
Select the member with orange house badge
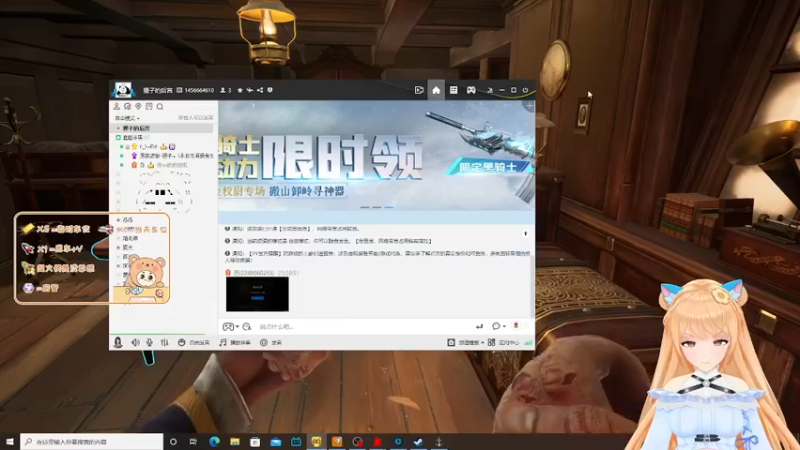154,165
